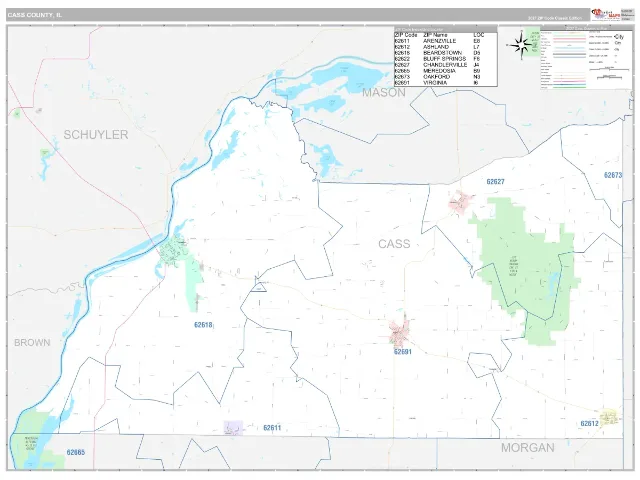Click ZIP code 62673 on the map
The height and width of the screenshot is (480, 640).
(x=613, y=175)
